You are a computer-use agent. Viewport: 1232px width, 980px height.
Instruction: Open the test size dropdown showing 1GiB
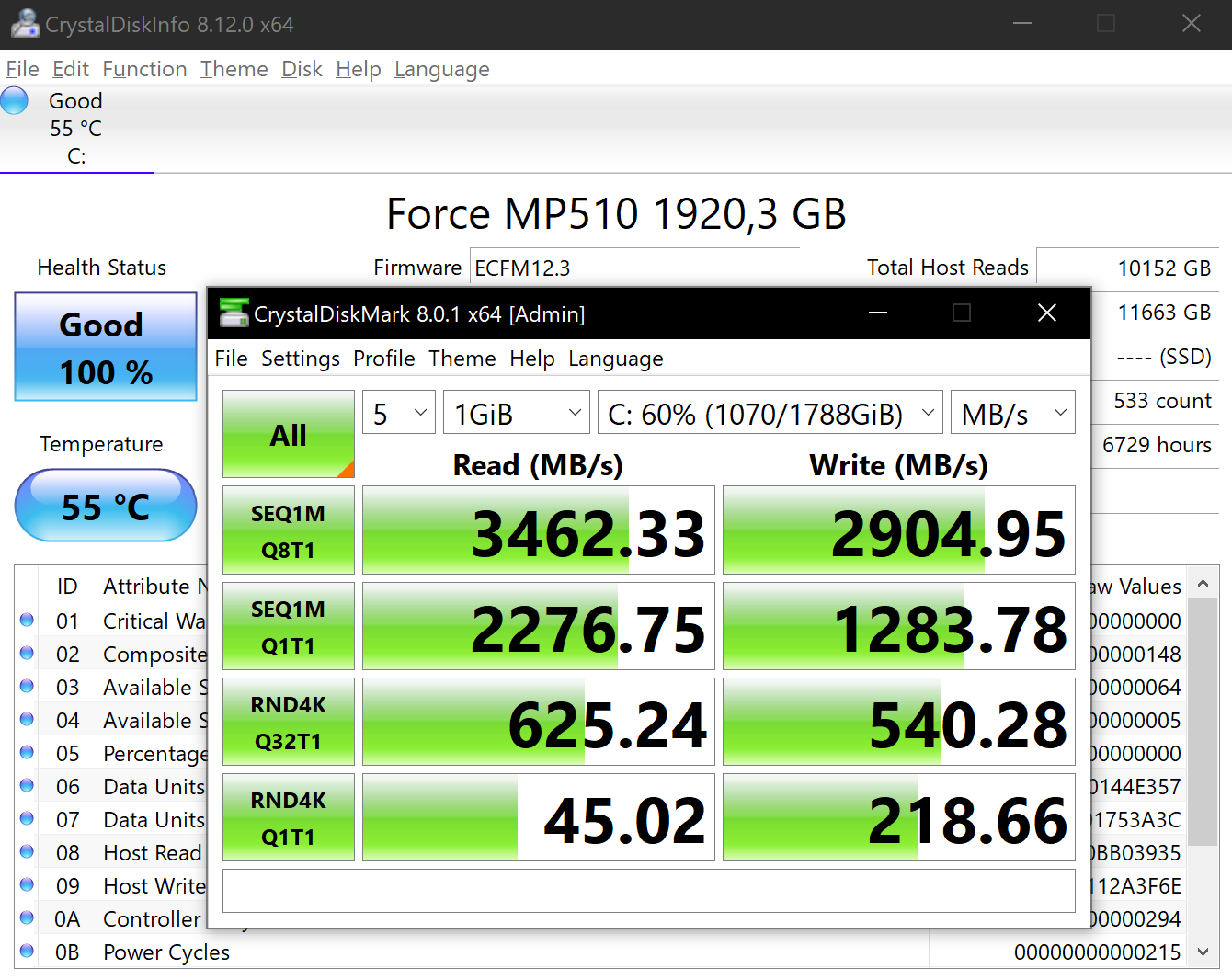(517, 413)
